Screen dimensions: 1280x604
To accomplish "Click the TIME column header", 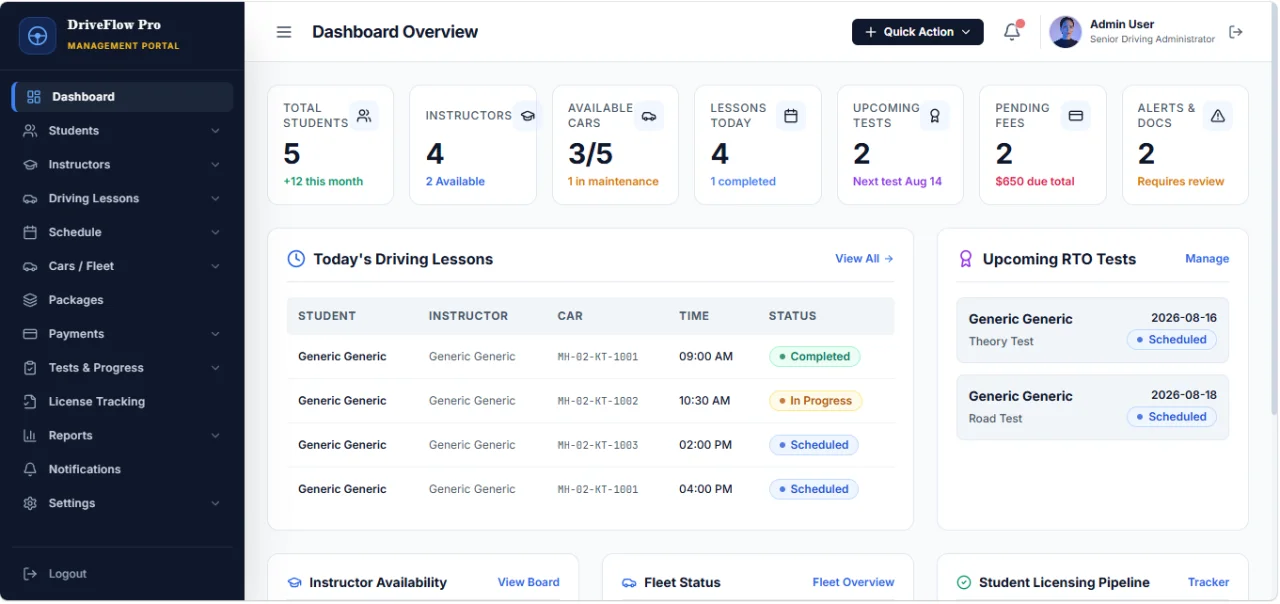I will coord(694,316).
